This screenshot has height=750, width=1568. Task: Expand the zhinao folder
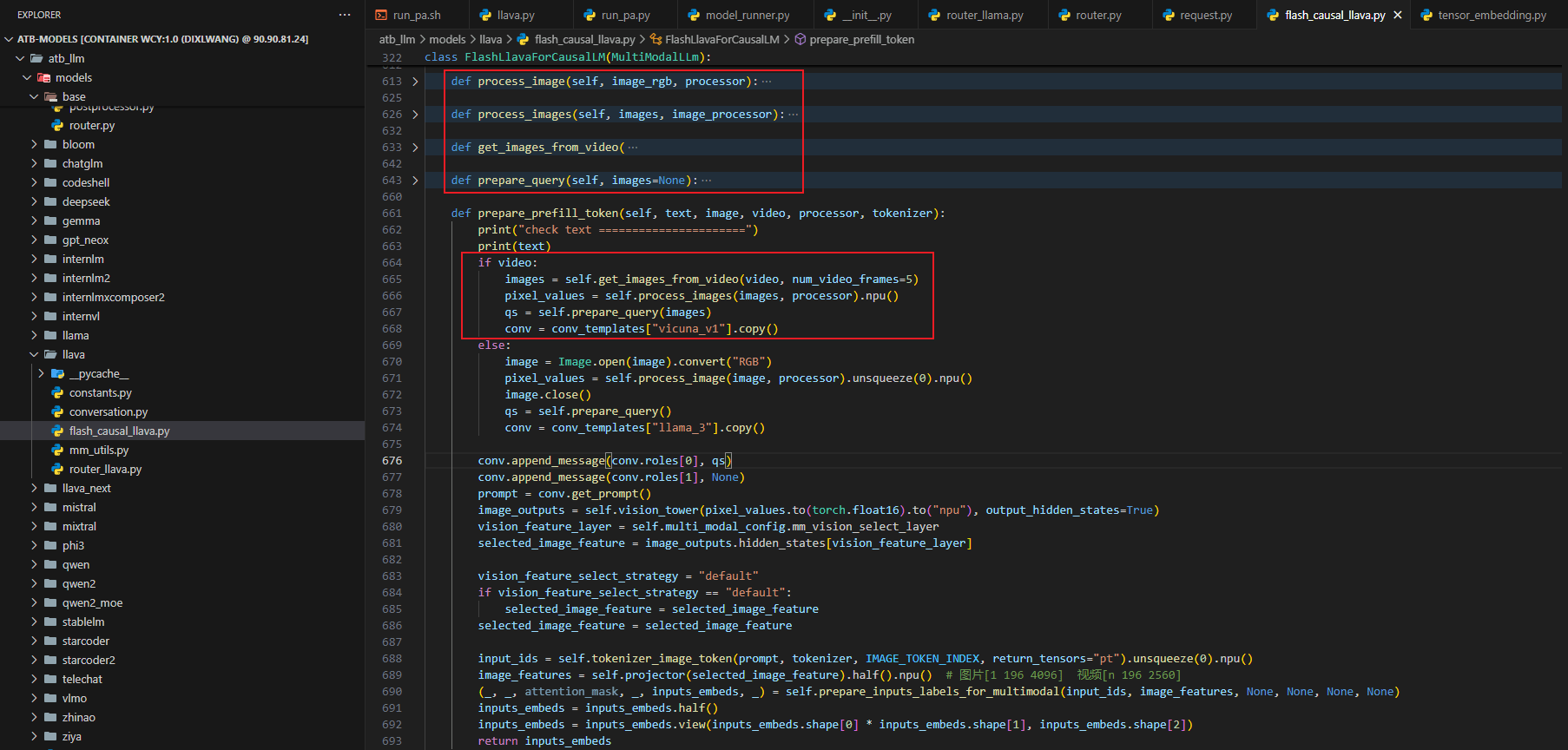click(x=34, y=717)
